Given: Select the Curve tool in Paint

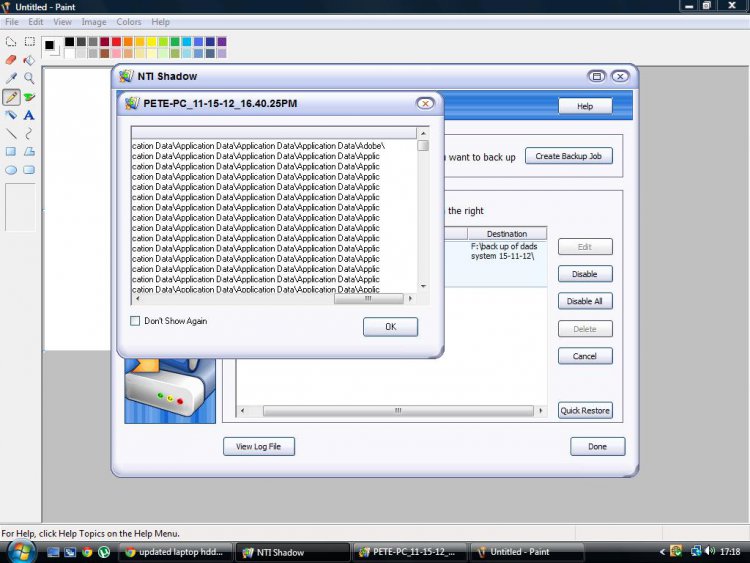Looking at the screenshot, I should (30, 133).
